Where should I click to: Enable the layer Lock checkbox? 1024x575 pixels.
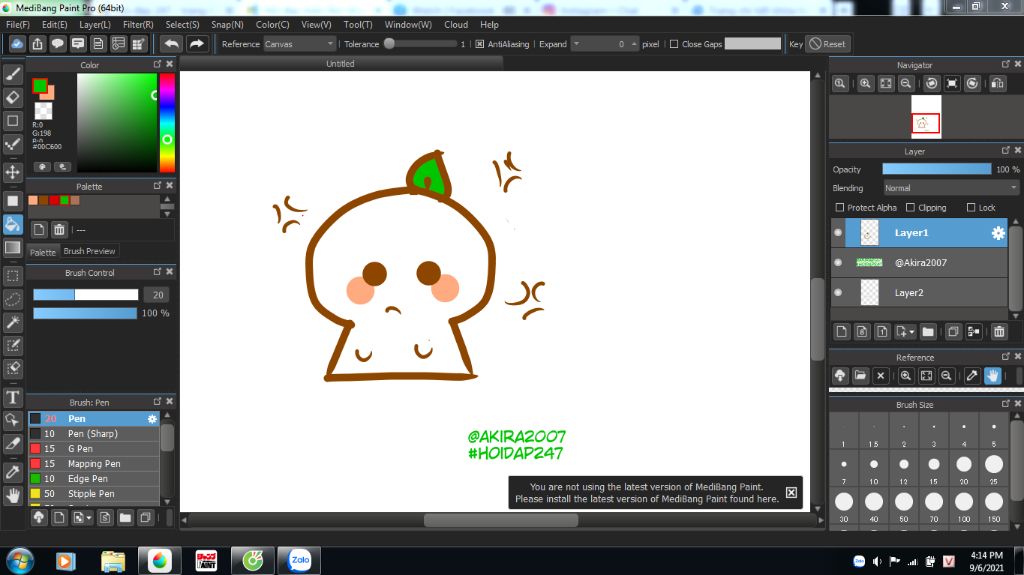point(971,207)
